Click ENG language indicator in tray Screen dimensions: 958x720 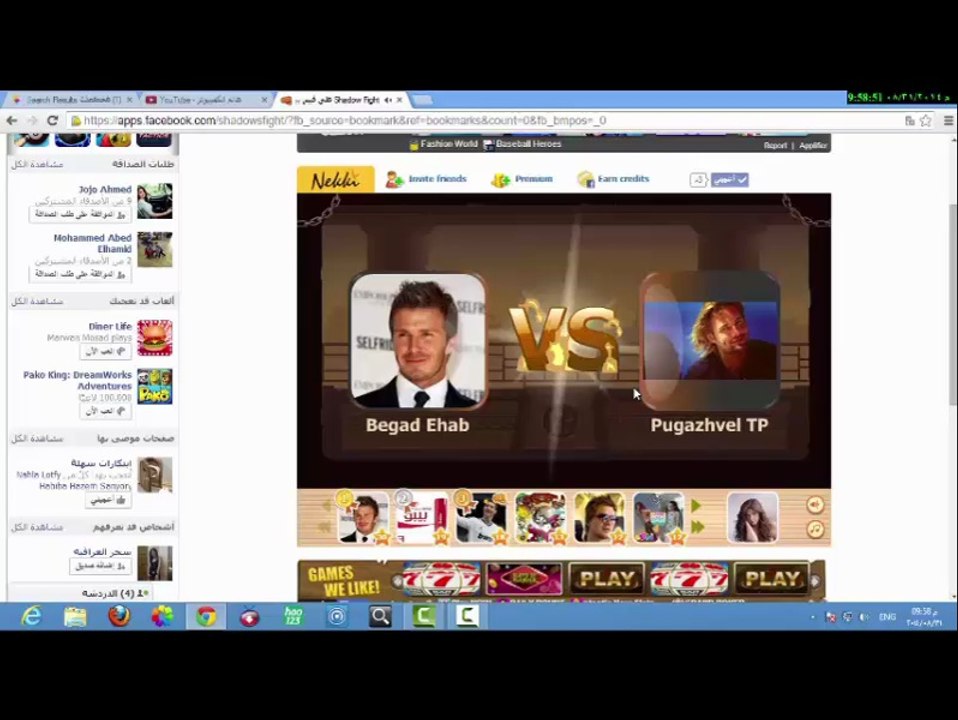[887, 617]
